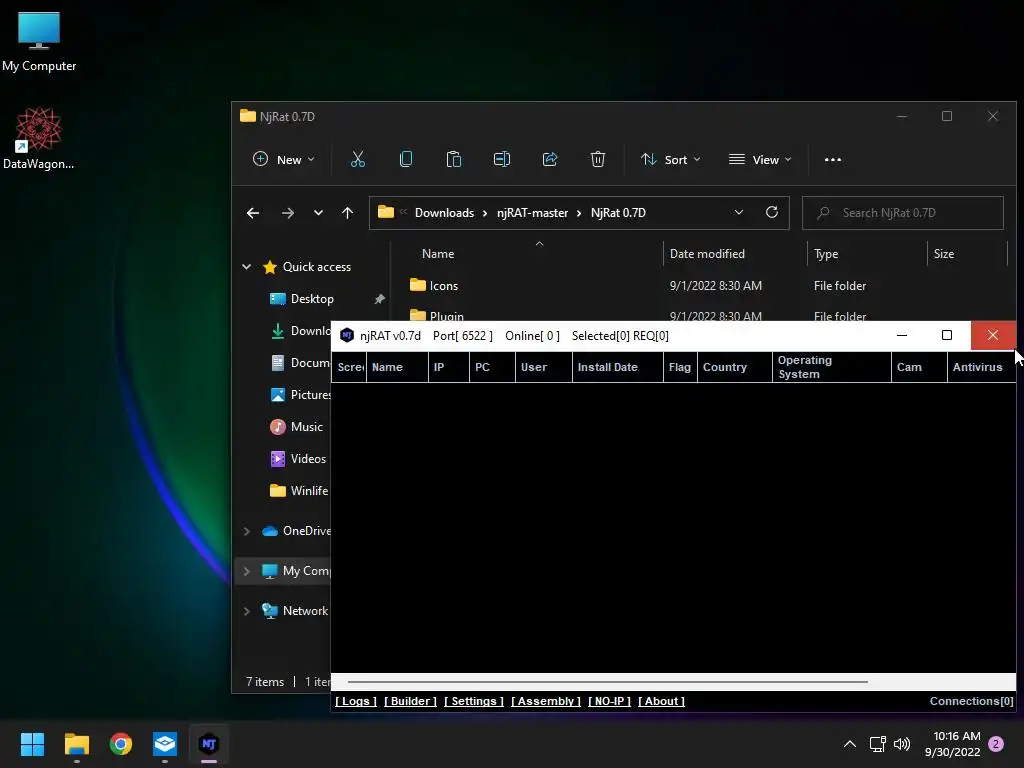Open the New dropdown in Explorer
The image size is (1024, 768).
tap(284, 159)
